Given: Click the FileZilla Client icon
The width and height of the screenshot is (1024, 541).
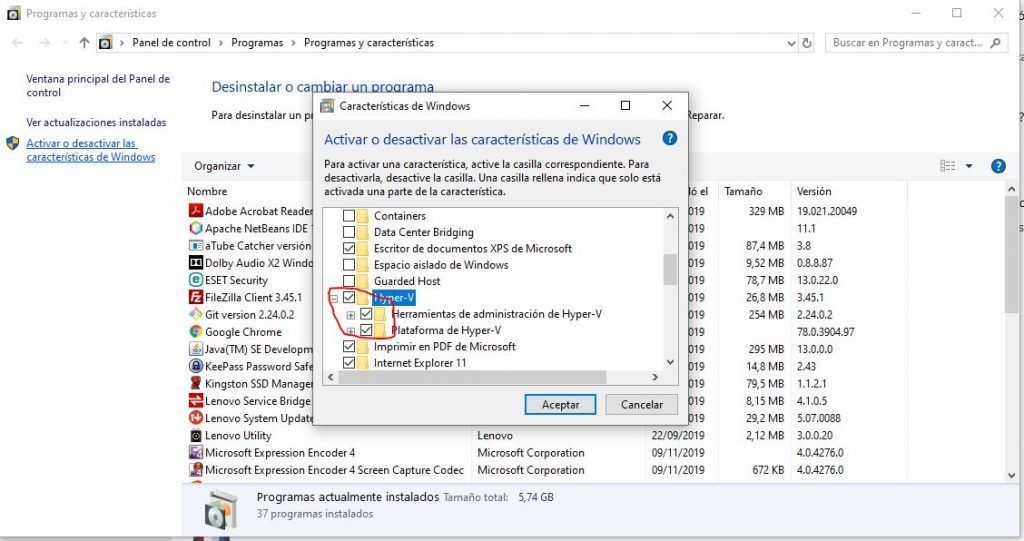Looking at the screenshot, I should (x=195, y=297).
